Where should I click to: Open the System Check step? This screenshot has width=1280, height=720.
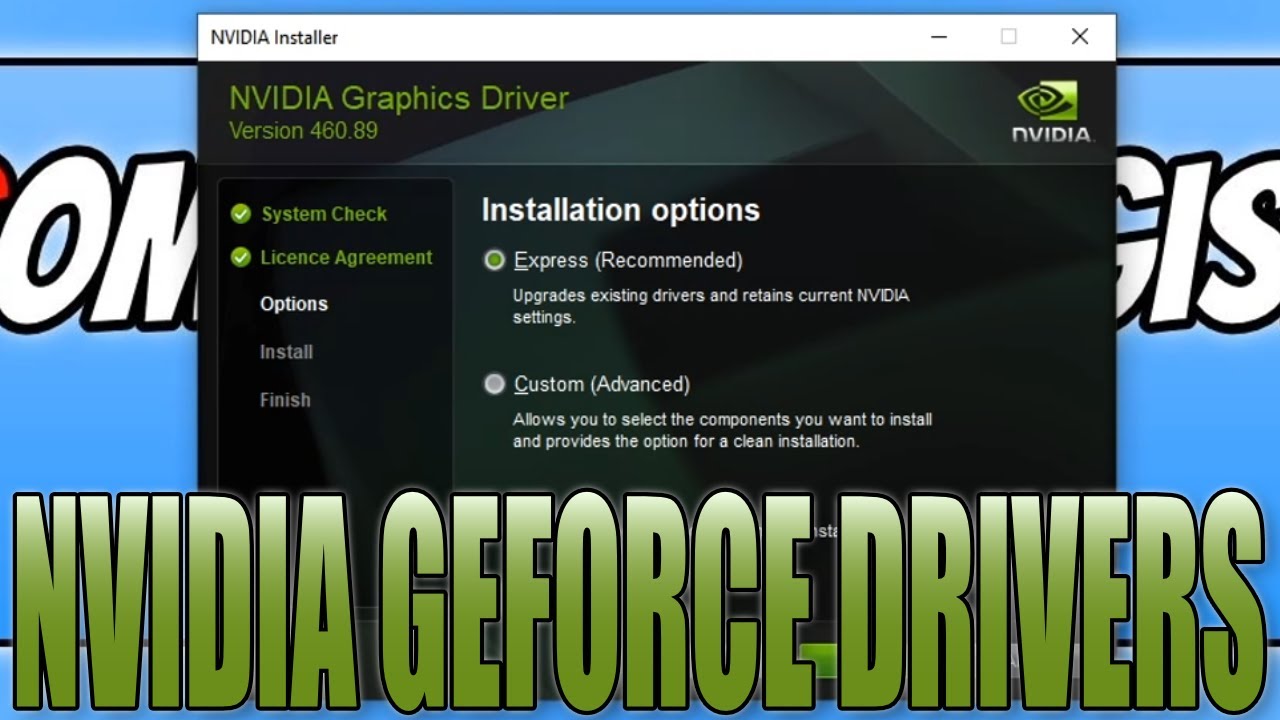[324, 214]
